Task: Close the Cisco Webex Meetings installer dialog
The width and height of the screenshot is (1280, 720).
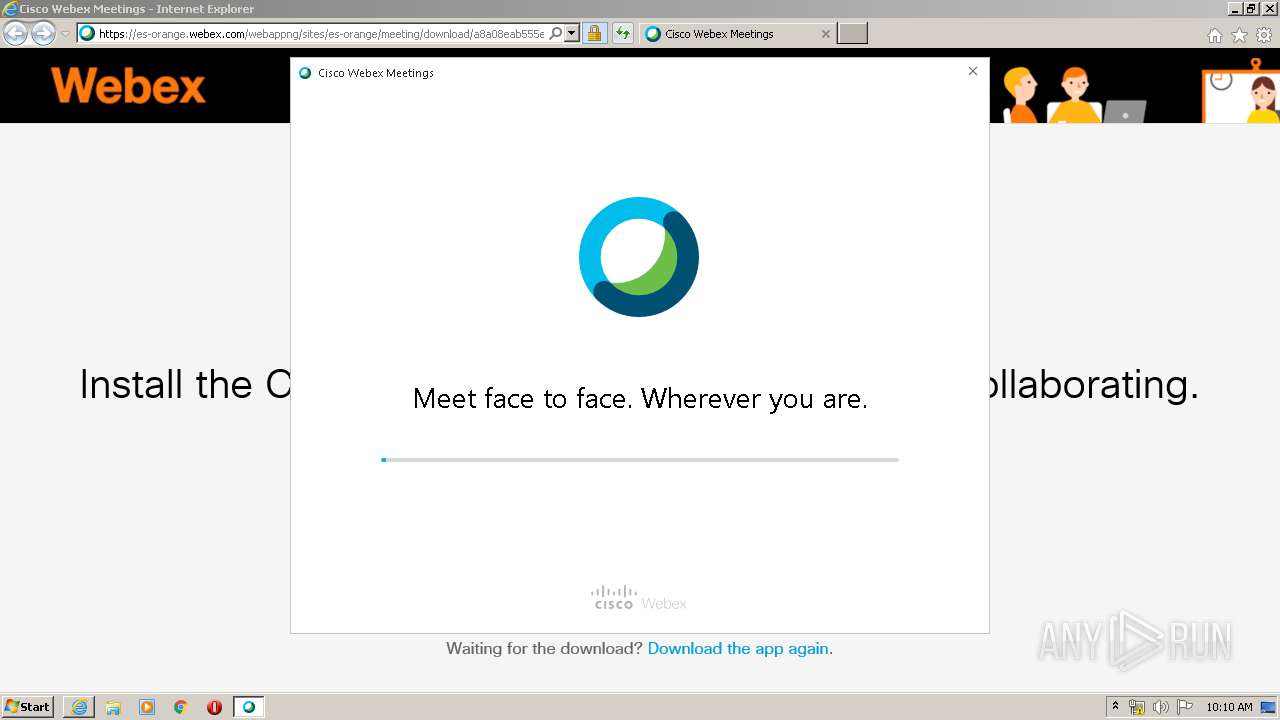Action: (x=973, y=71)
